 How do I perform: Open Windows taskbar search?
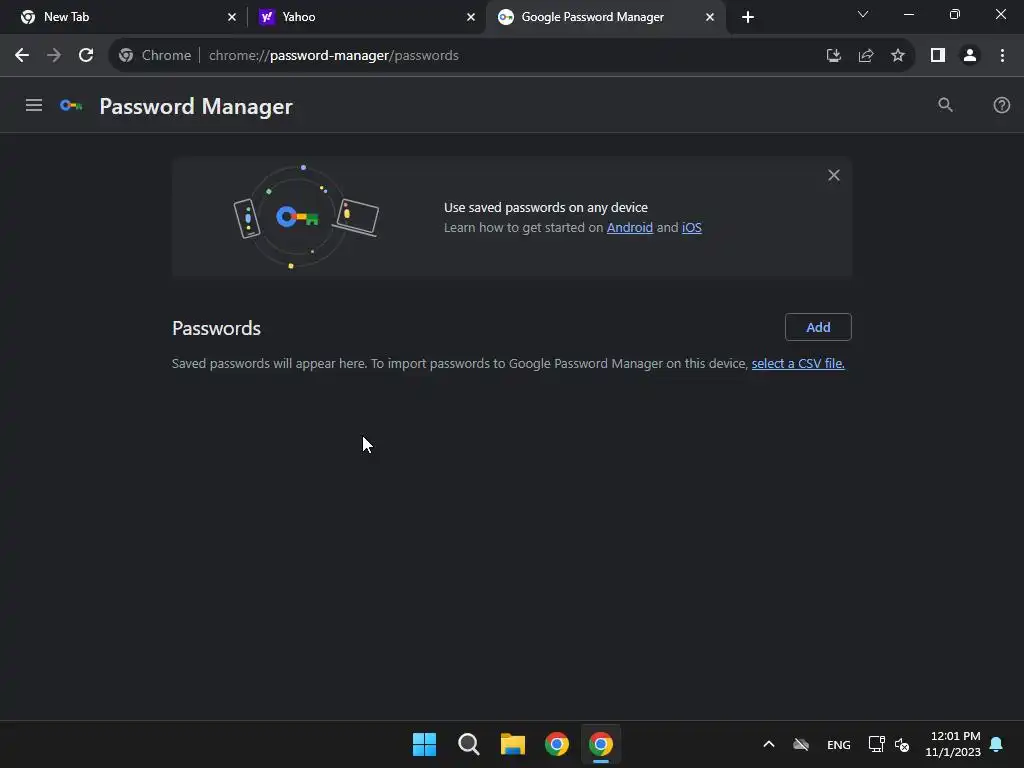pos(468,744)
